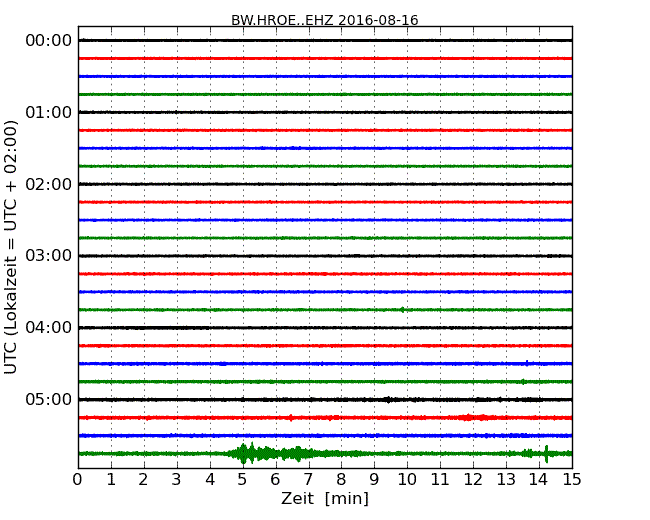The height and width of the screenshot is (520, 650).
Task: Select the x-axis tick label 2
Action: click(144, 480)
